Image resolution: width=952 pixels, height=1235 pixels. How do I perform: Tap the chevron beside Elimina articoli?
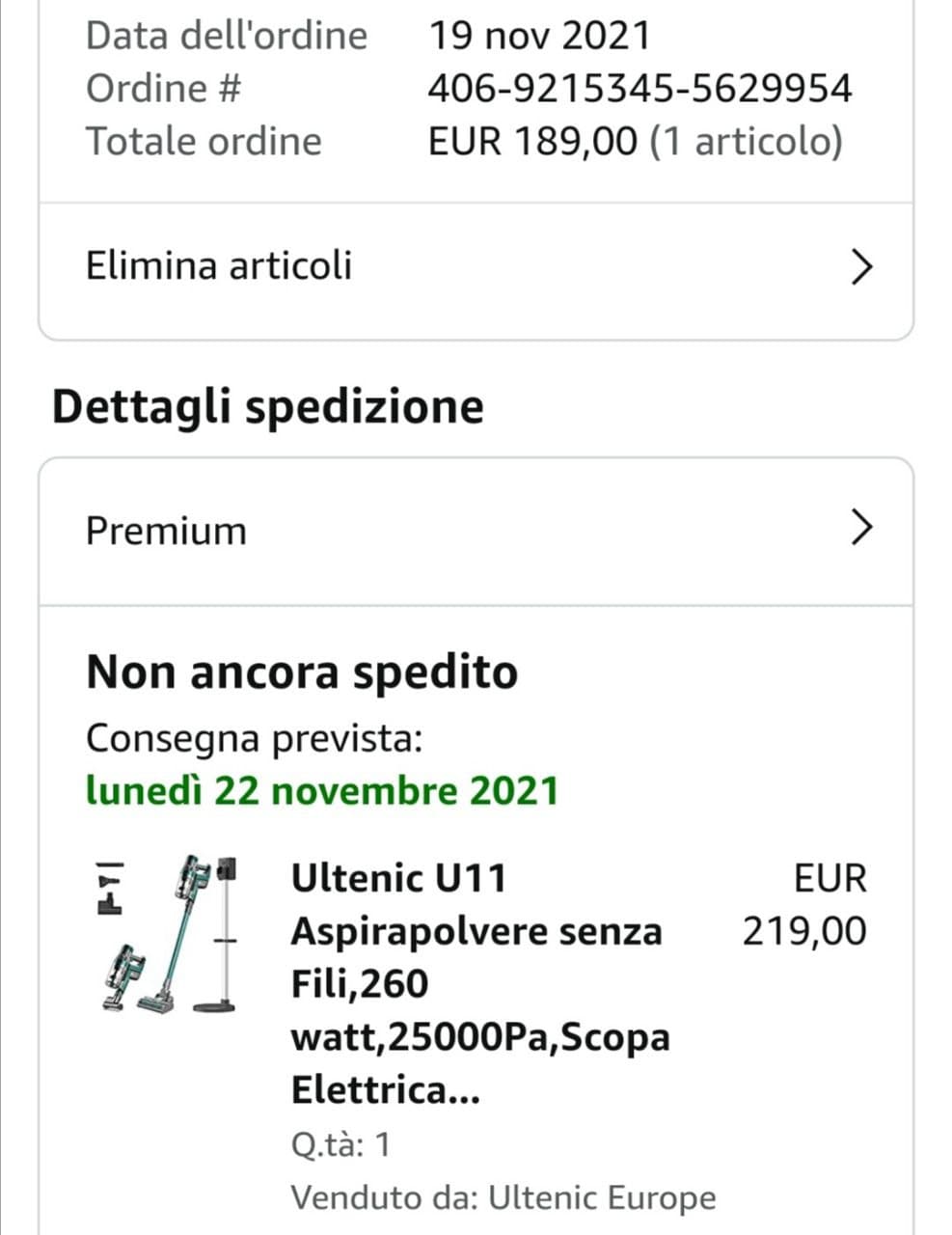pyautogui.click(x=861, y=266)
